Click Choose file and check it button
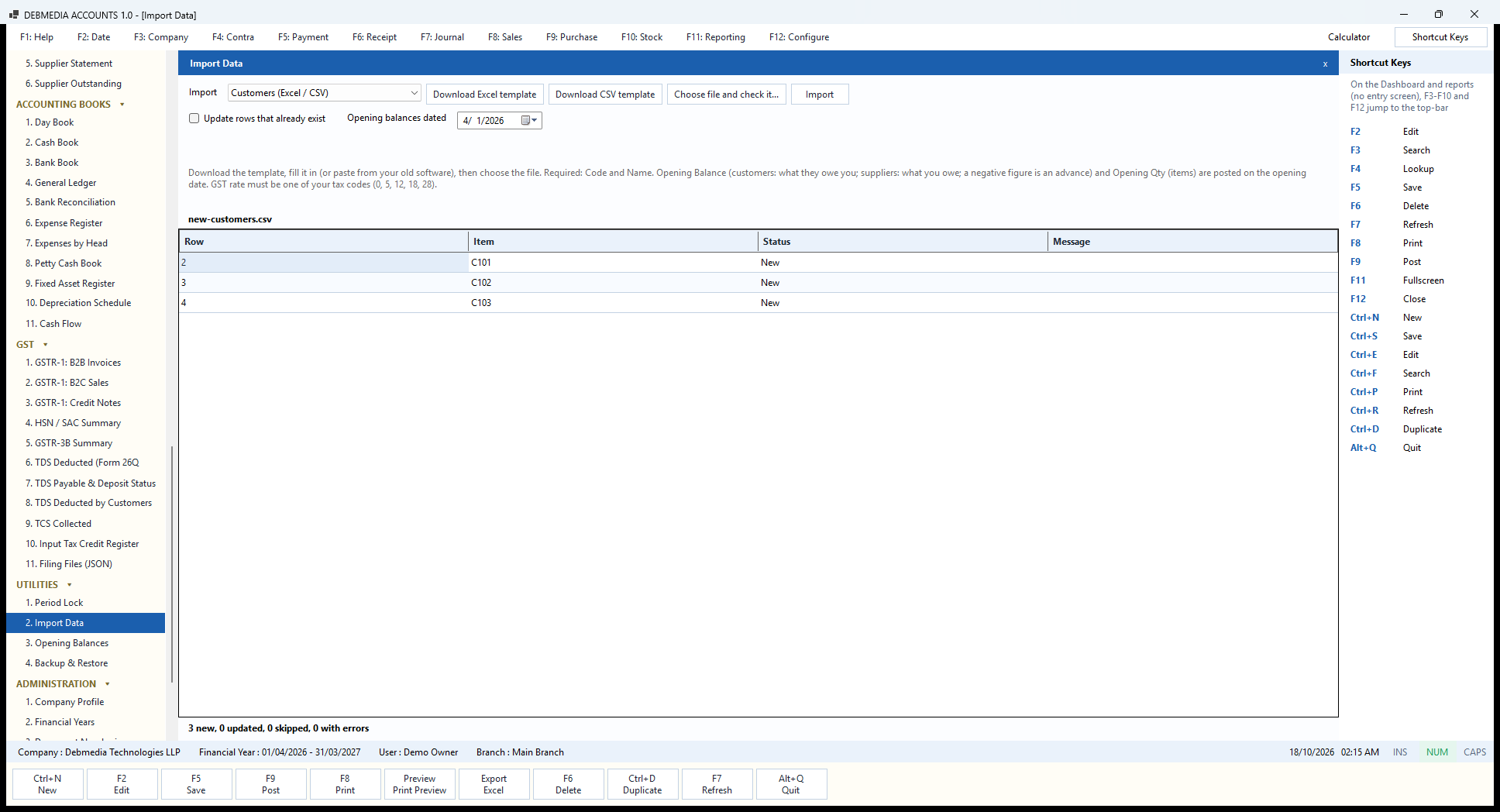The image size is (1500, 812). 727,95
